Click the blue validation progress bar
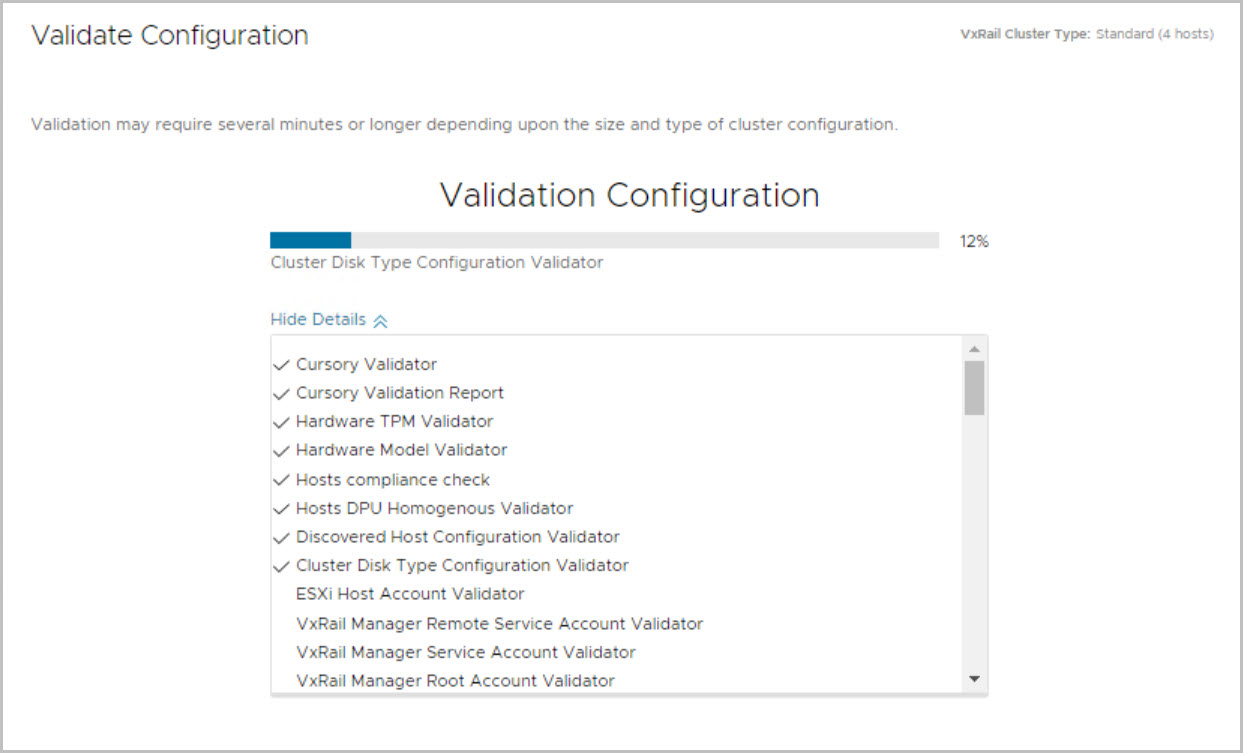The image size is (1243, 753). (310, 240)
